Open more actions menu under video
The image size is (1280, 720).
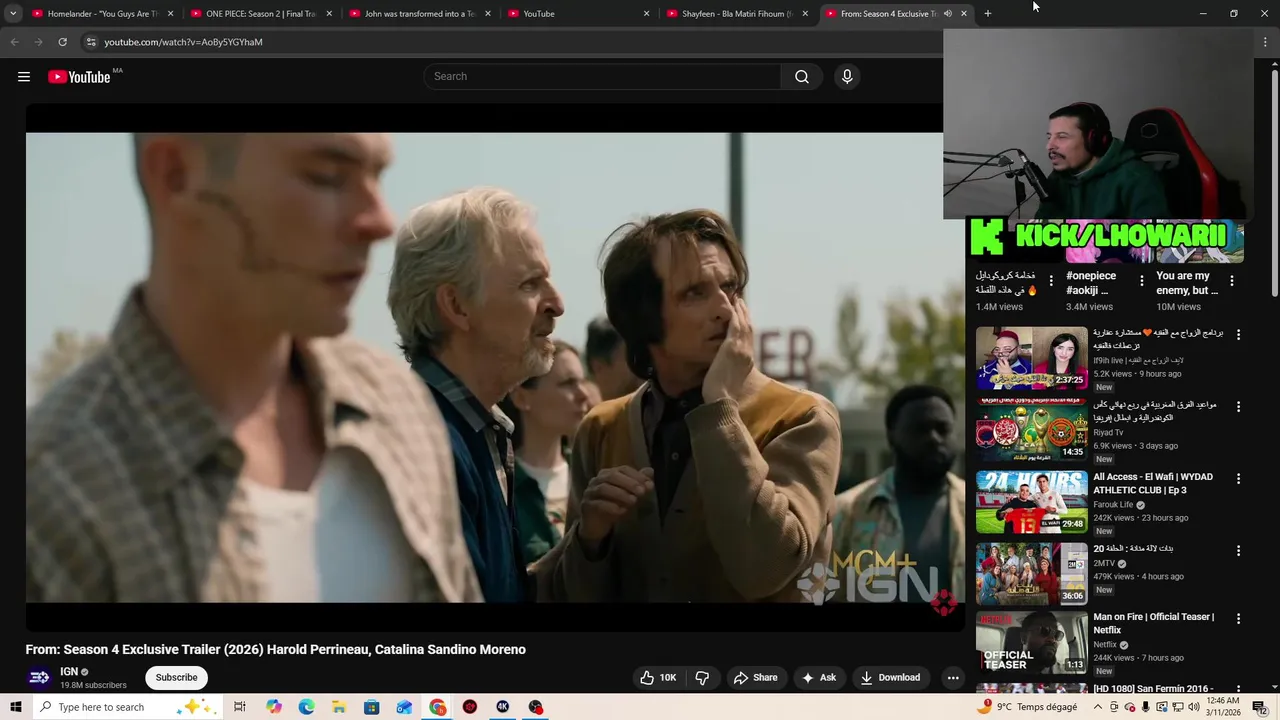[x=953, y=678]
